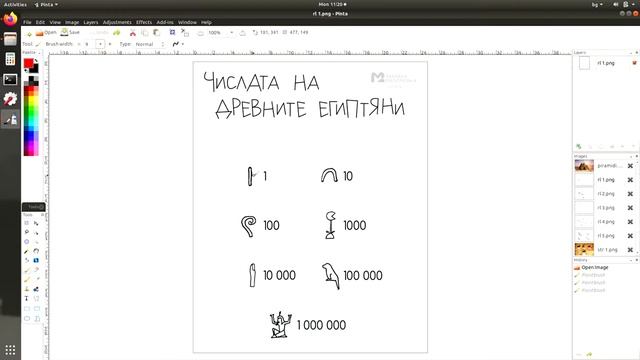Image resolution: width=640 pixels, height=360 pixels.
Task: Click the Zoom Out icon
Action: pyautogui.click(x=200, y=33)
